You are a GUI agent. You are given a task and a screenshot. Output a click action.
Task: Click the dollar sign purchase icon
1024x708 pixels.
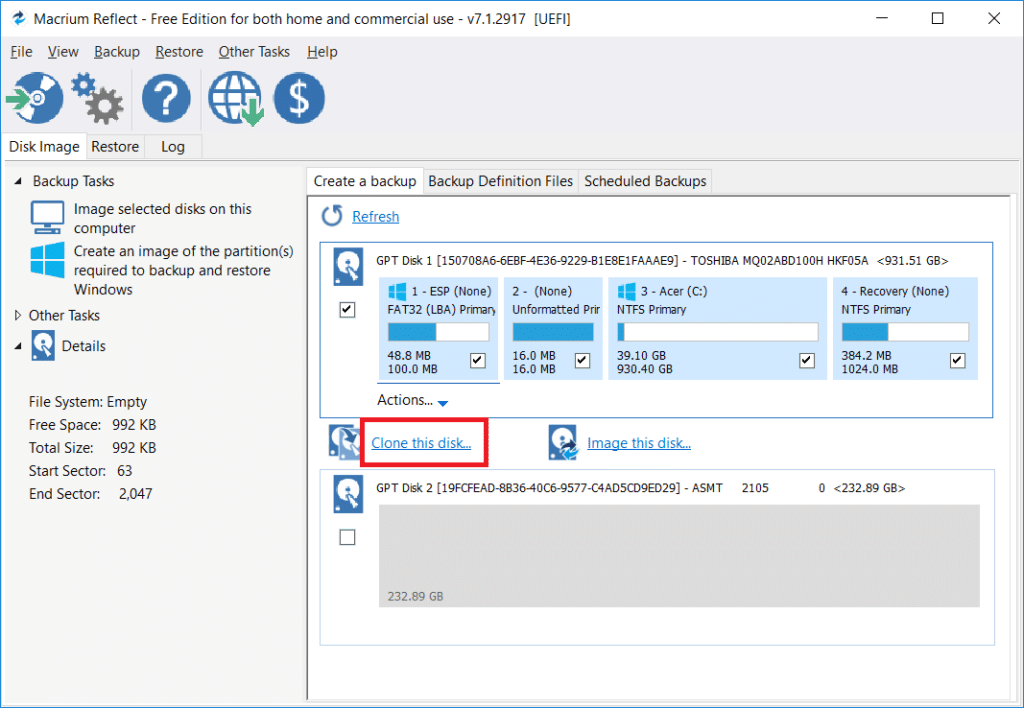(298, 98)
